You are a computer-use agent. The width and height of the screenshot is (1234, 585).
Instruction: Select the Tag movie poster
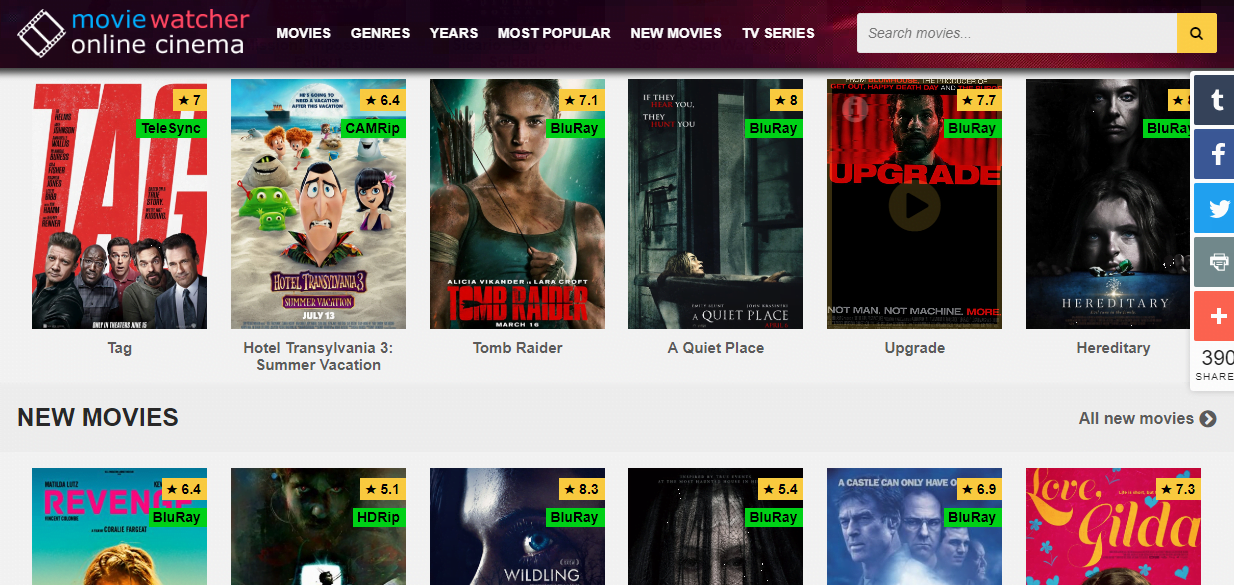coord(119,204)
